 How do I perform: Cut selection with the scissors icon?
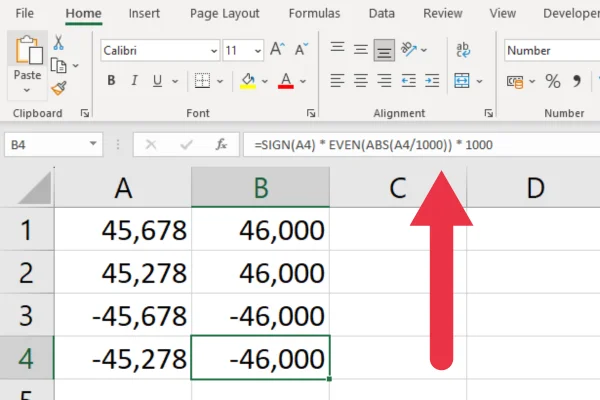click(x=59, y=42)
